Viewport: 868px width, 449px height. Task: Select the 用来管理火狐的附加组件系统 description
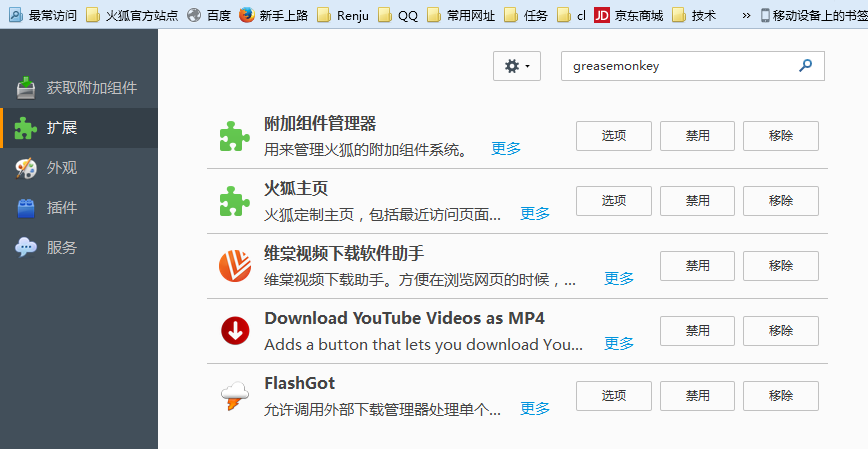366,149
